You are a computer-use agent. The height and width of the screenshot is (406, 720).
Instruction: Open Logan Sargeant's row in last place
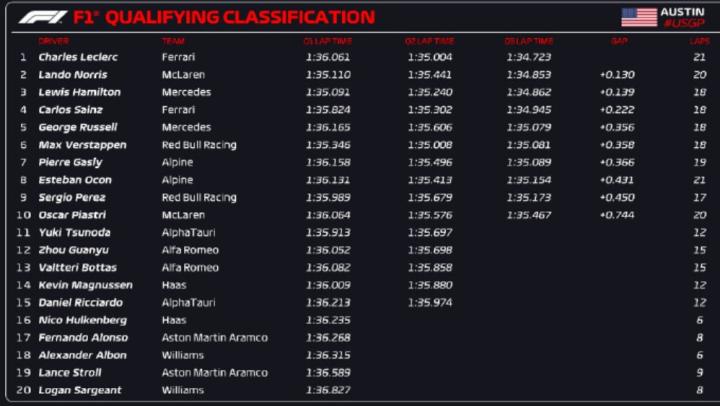(79, 390)
